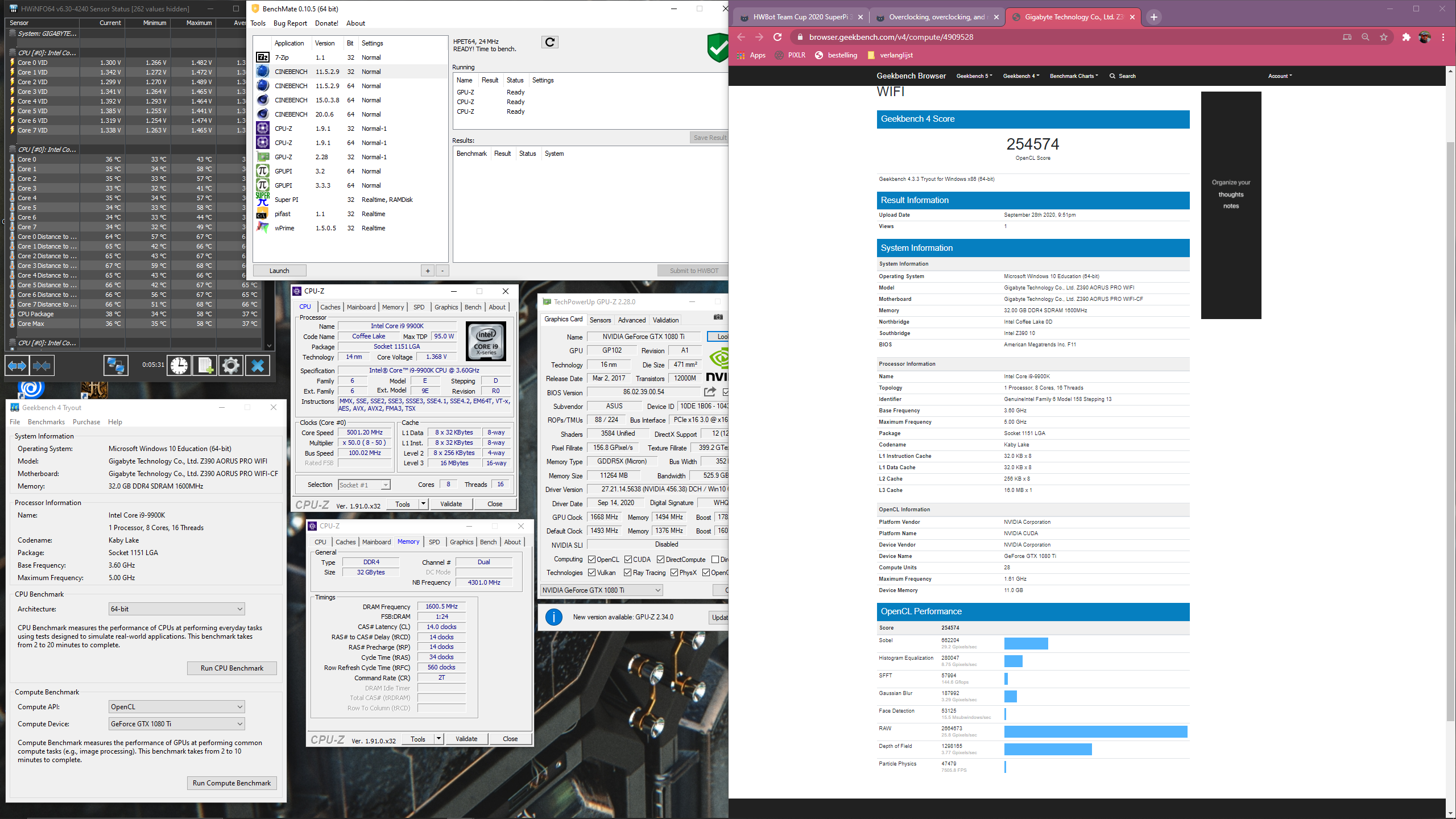1456x819 pixels.
Task: Reset HWiNFO timer with clock icon
Action: coord(179,366)
